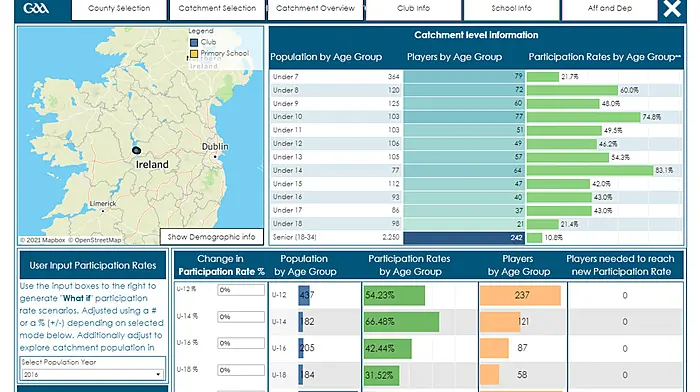
Task: Click the Under 18 participation bar 21.4%
Action: coord(542,224)
